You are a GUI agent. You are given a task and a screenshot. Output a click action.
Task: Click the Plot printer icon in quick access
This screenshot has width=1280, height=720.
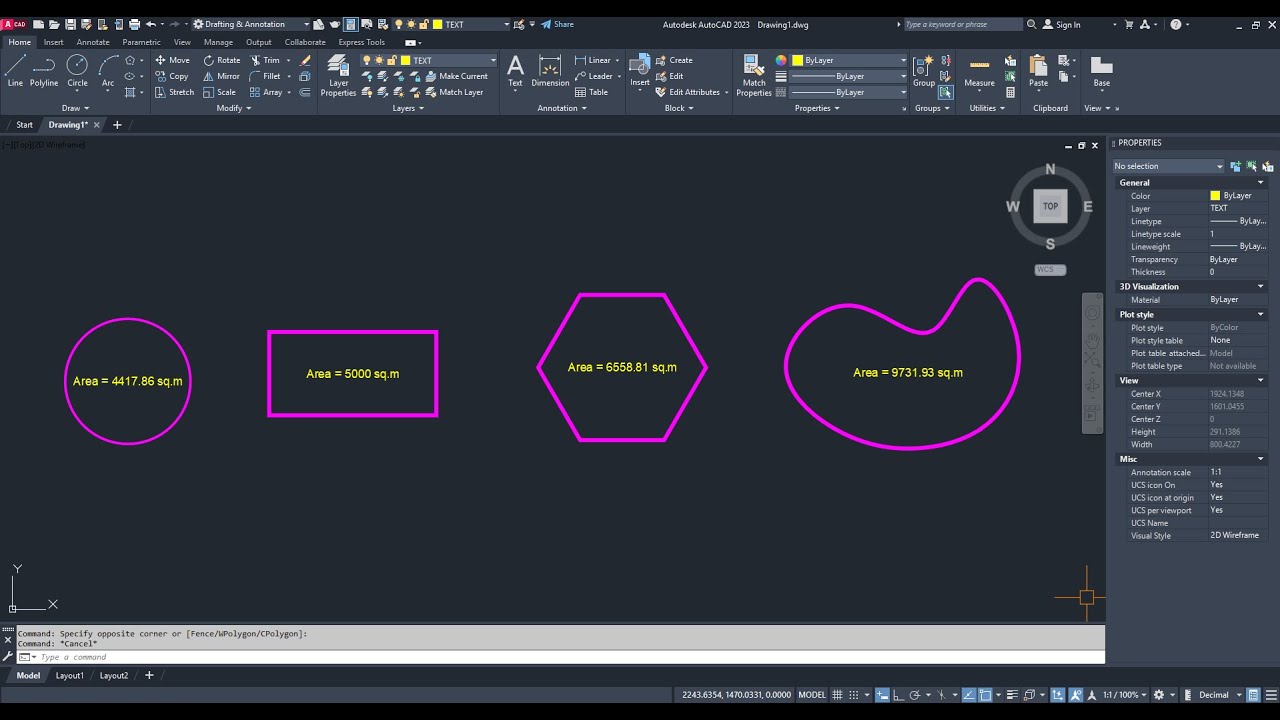tap(134, 24)
